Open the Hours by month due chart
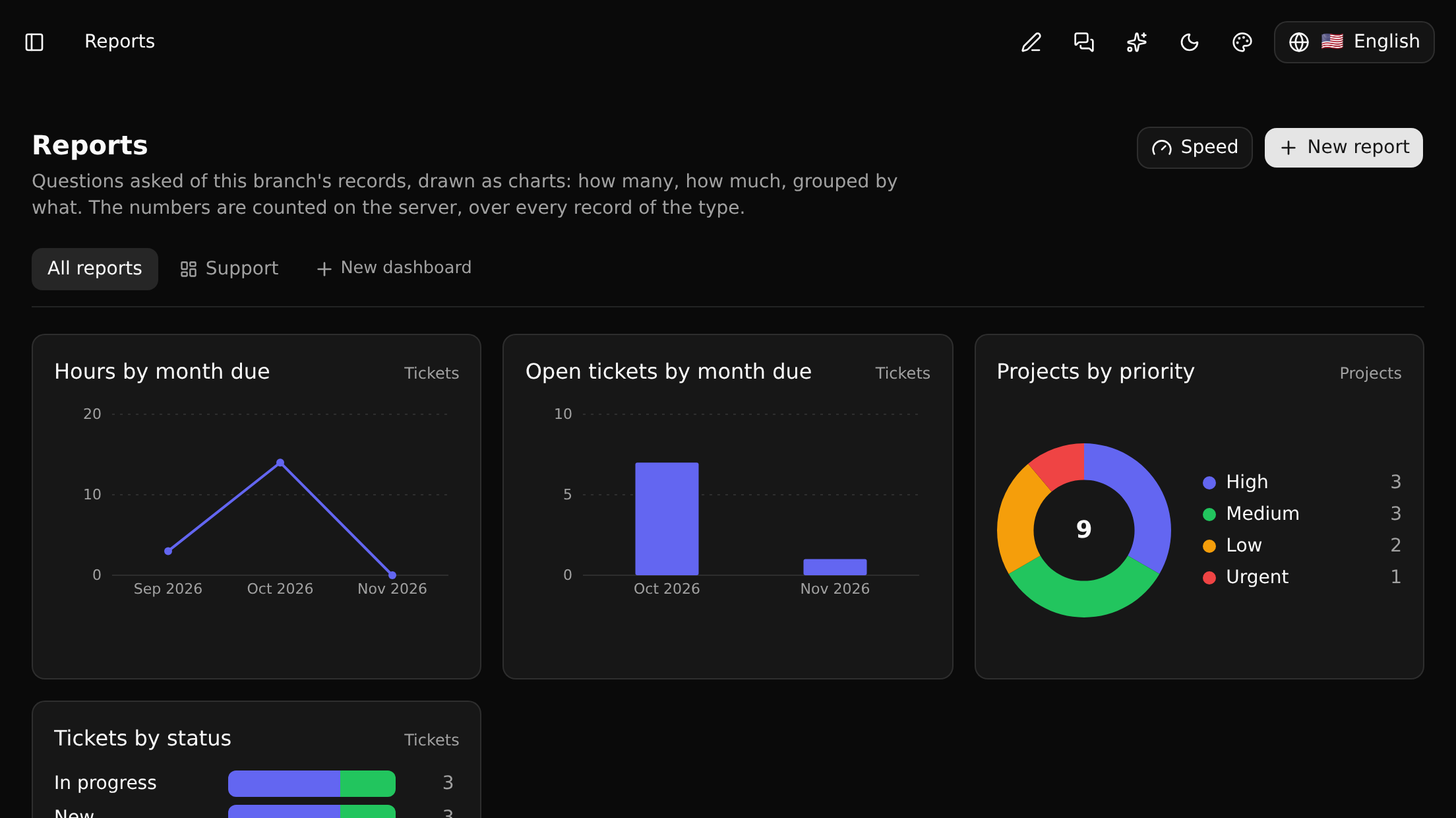 [257, 507]
